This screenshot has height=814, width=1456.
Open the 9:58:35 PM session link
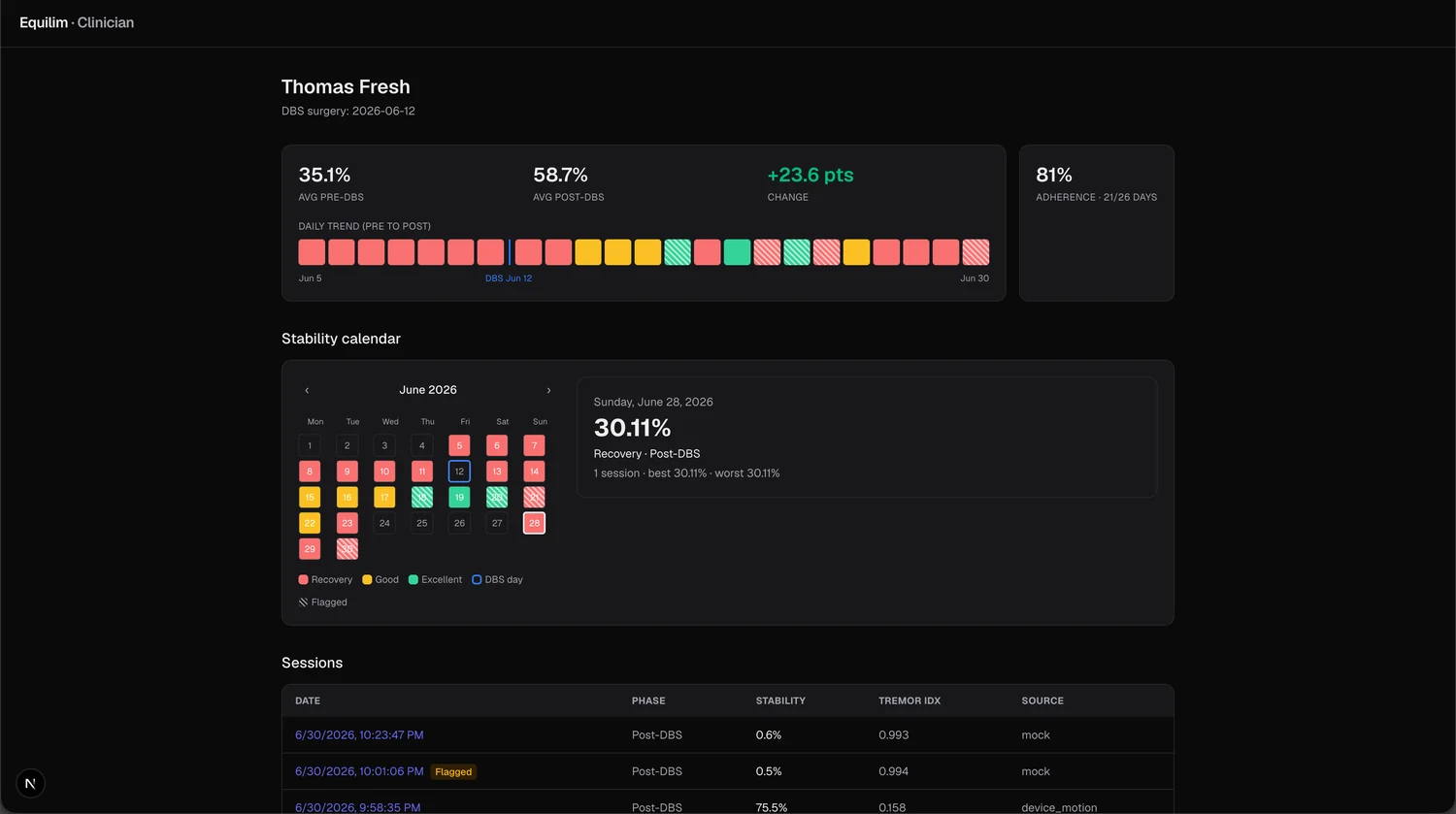(358, 807)
